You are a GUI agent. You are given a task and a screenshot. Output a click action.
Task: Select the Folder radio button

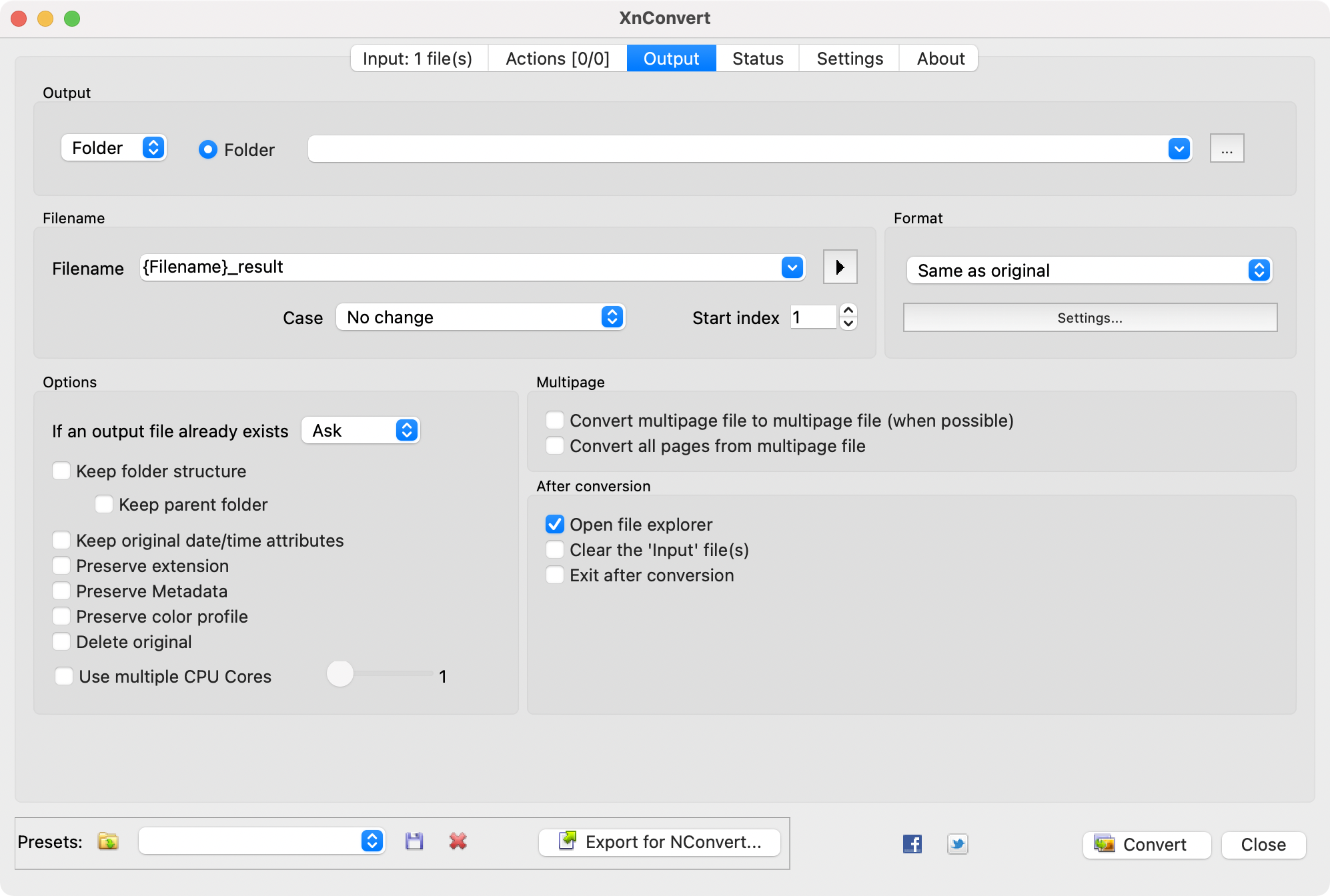tap(208, 149)
